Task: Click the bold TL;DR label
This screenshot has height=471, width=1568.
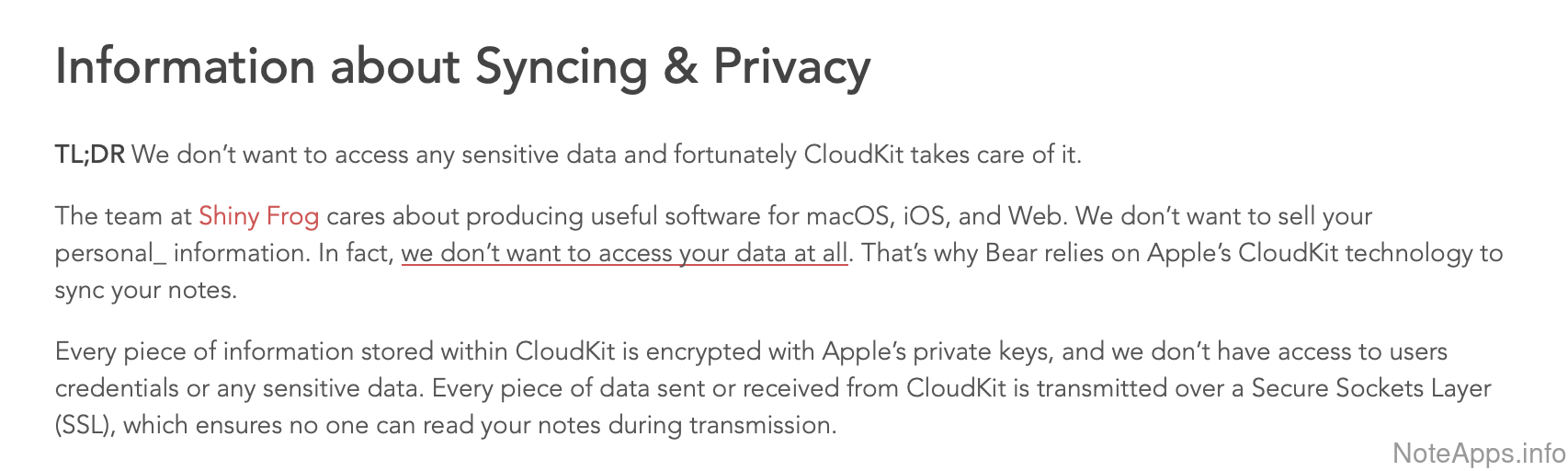Action: pyautogui.click(x=89, y=155)
